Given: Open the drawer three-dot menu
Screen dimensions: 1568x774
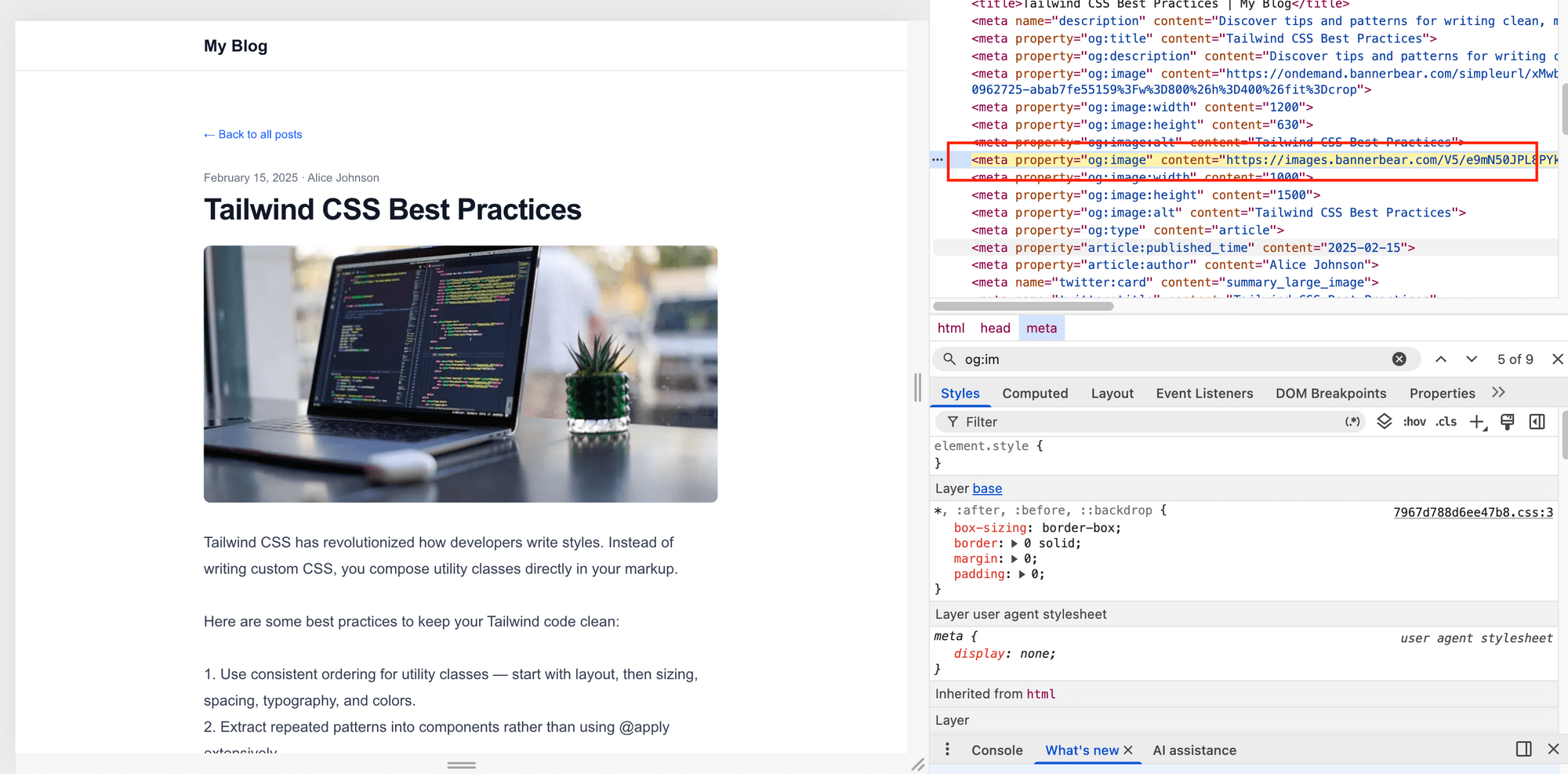Looking at the screenshot, I should point(947,750).
